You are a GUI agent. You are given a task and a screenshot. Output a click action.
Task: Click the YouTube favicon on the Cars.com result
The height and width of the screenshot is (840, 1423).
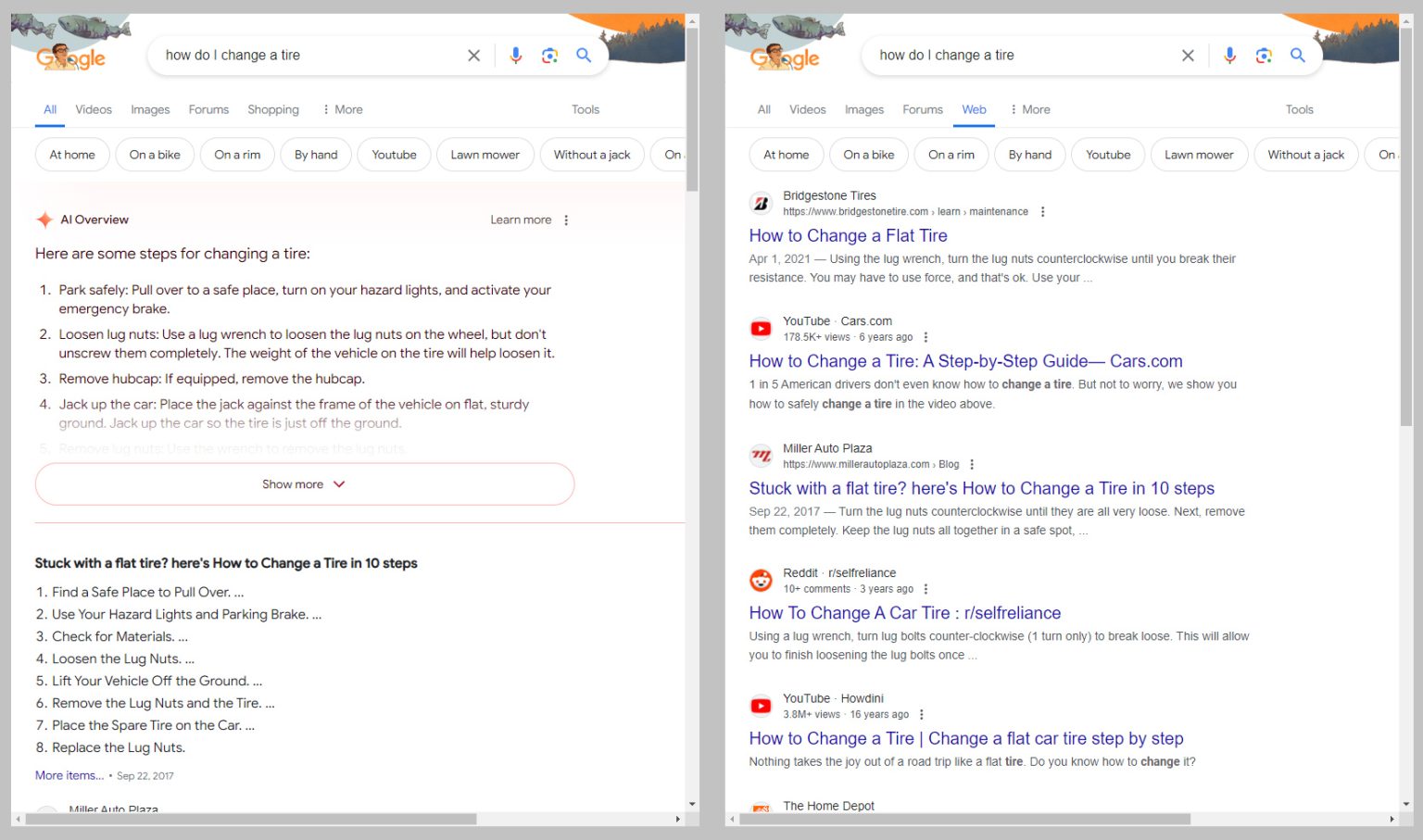pos(760,328)
